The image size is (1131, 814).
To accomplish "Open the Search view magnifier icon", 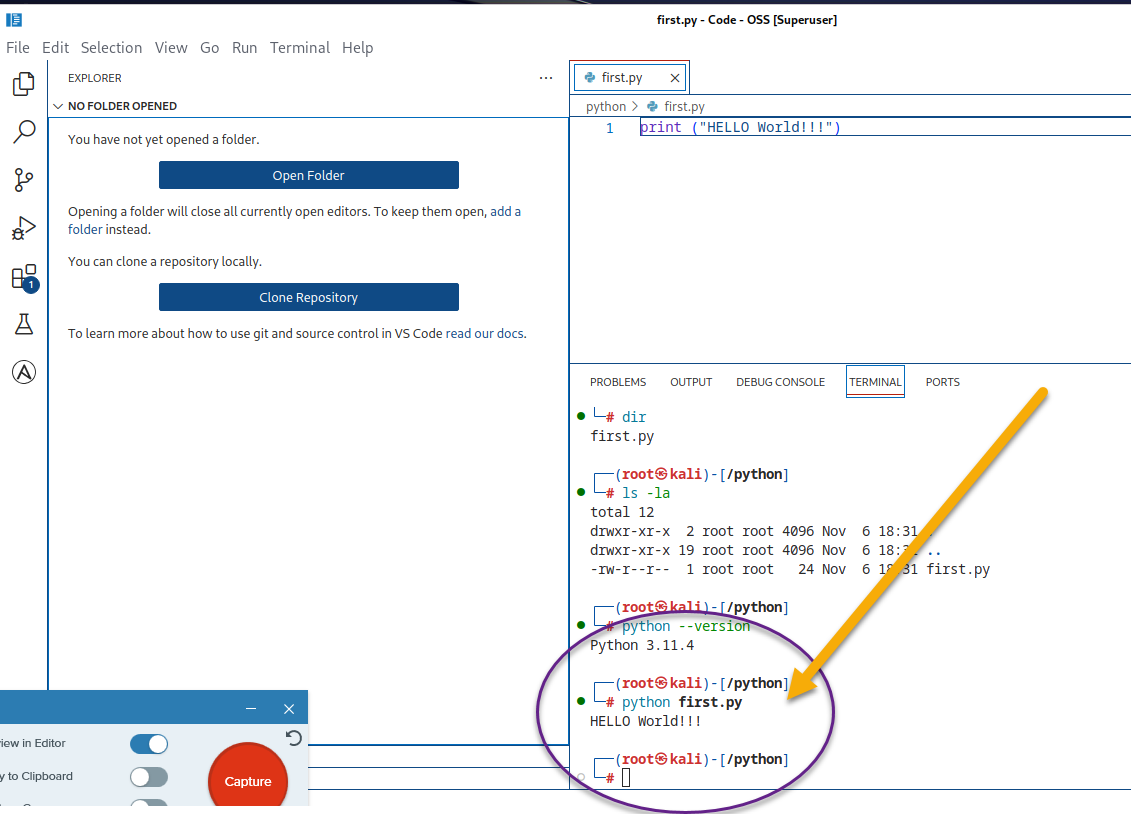I will [24, 131].
